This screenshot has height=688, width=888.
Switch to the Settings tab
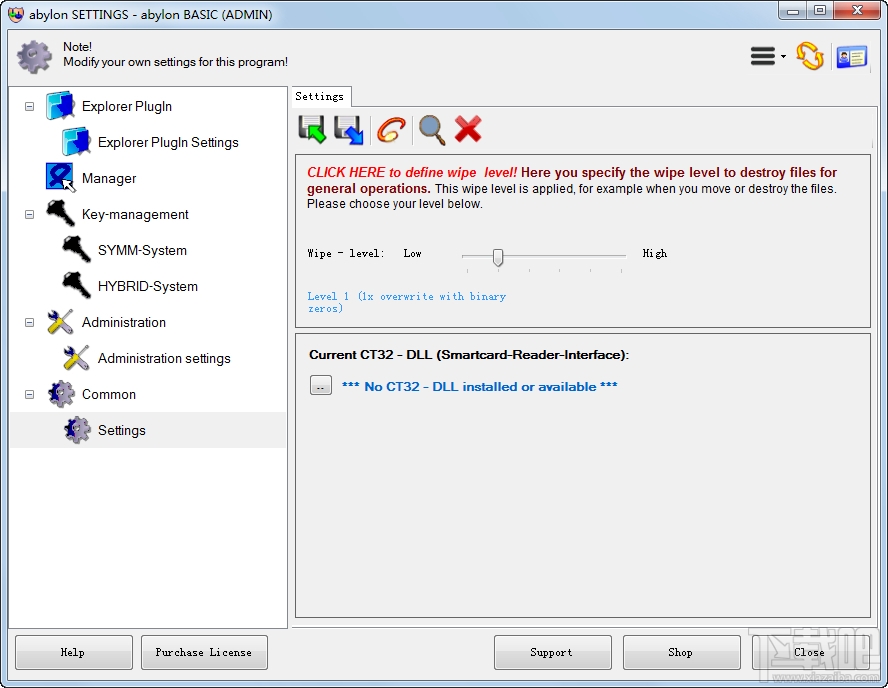pyautogui.click(x=319, y=96)
